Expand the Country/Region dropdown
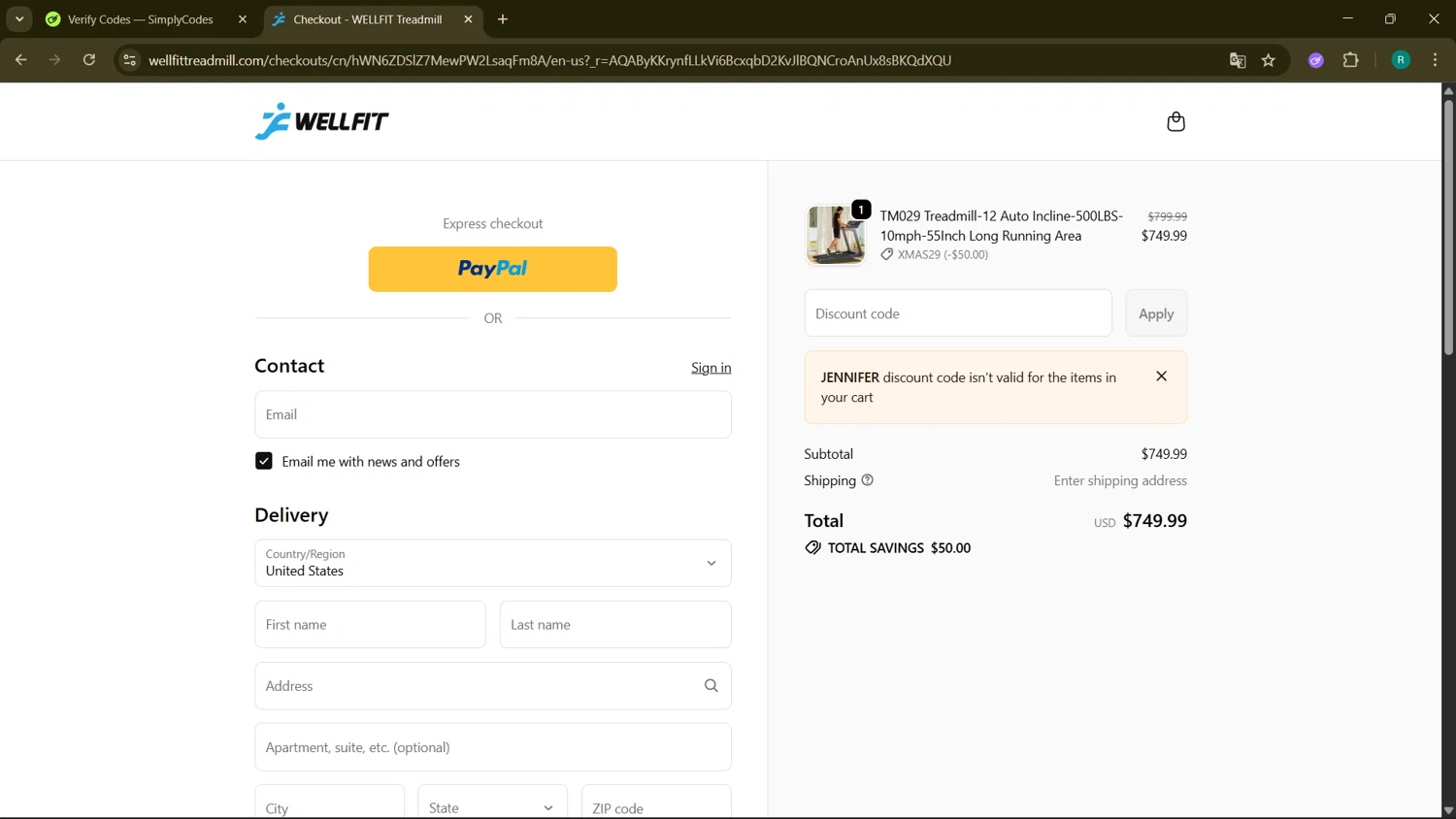Screen dimensions: 1456x819 pos(493,563)
